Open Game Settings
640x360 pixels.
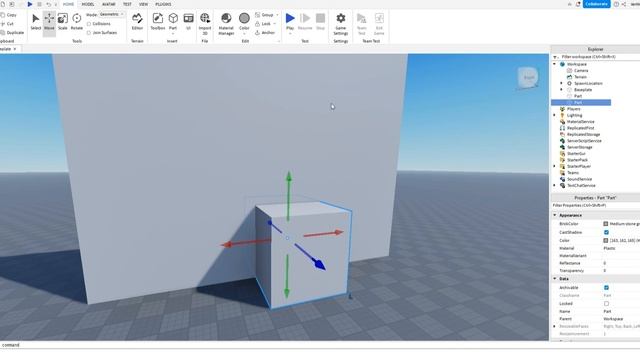(x=340, y=24)
